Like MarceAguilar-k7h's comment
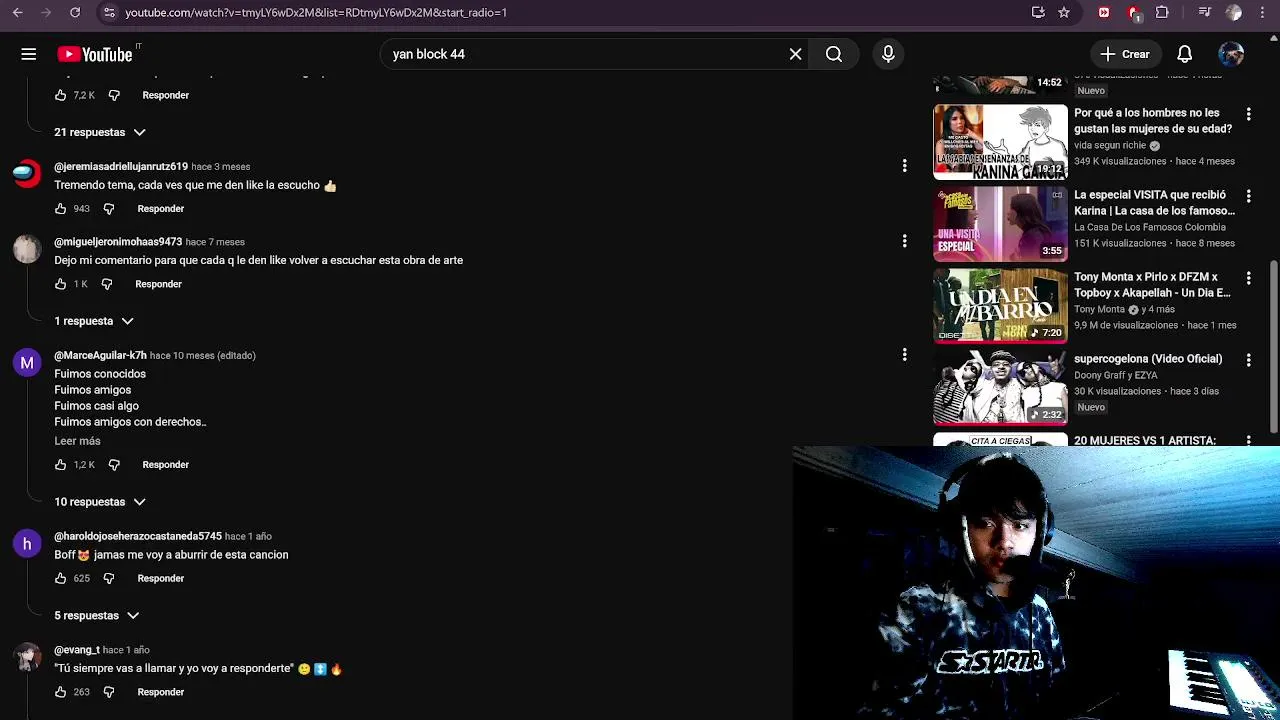Viewport: 1280px width, 720px height. [60, 465]
